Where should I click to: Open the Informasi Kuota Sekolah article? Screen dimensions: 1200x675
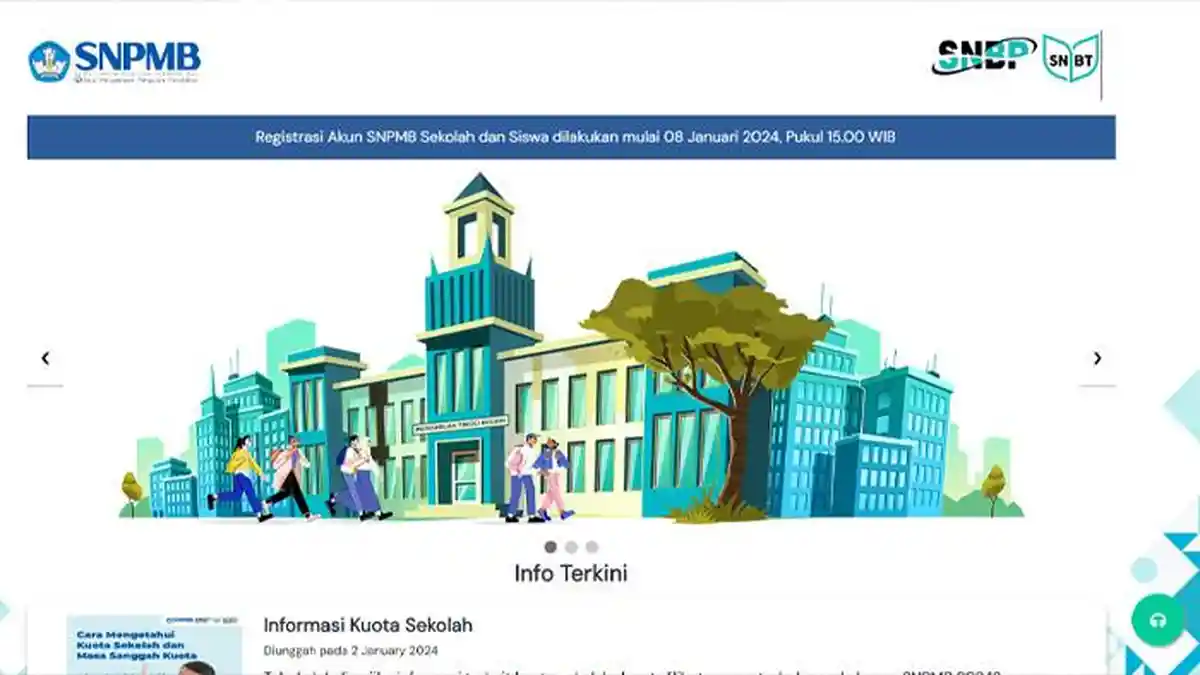[x=368, y=625]
